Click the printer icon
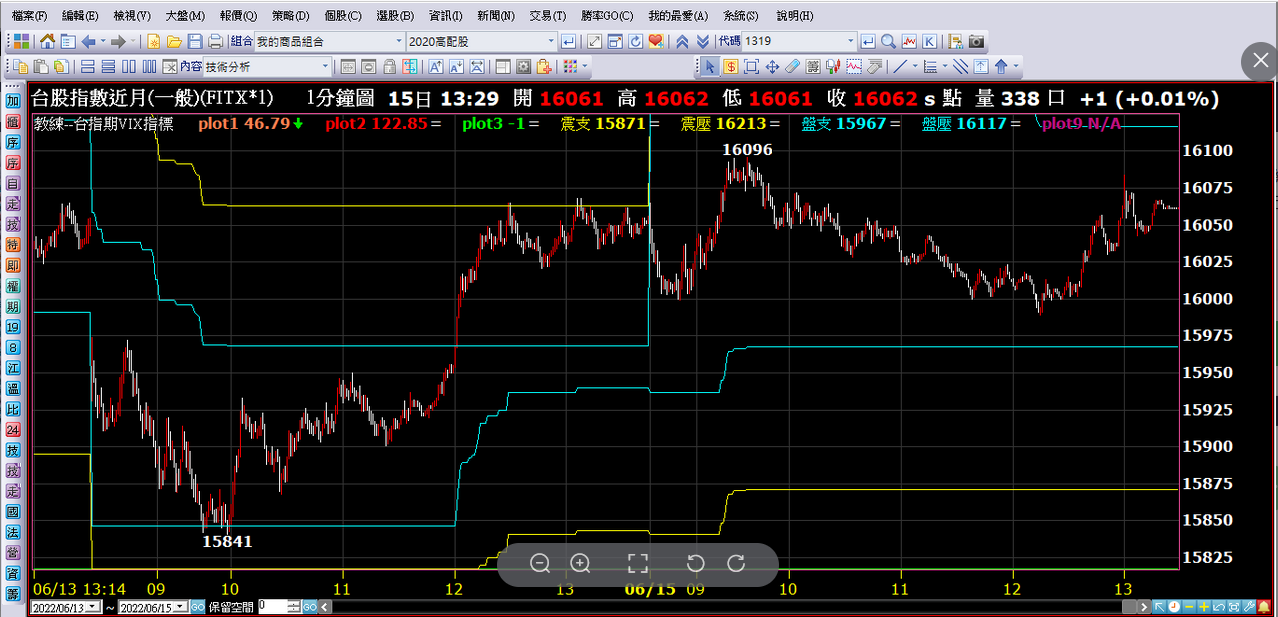 (x=215, y=42)
